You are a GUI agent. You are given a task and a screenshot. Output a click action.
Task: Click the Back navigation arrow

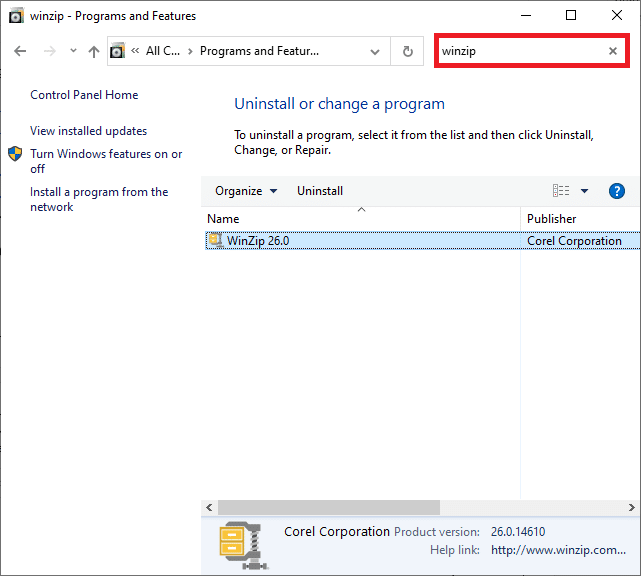tap(20, 51)
